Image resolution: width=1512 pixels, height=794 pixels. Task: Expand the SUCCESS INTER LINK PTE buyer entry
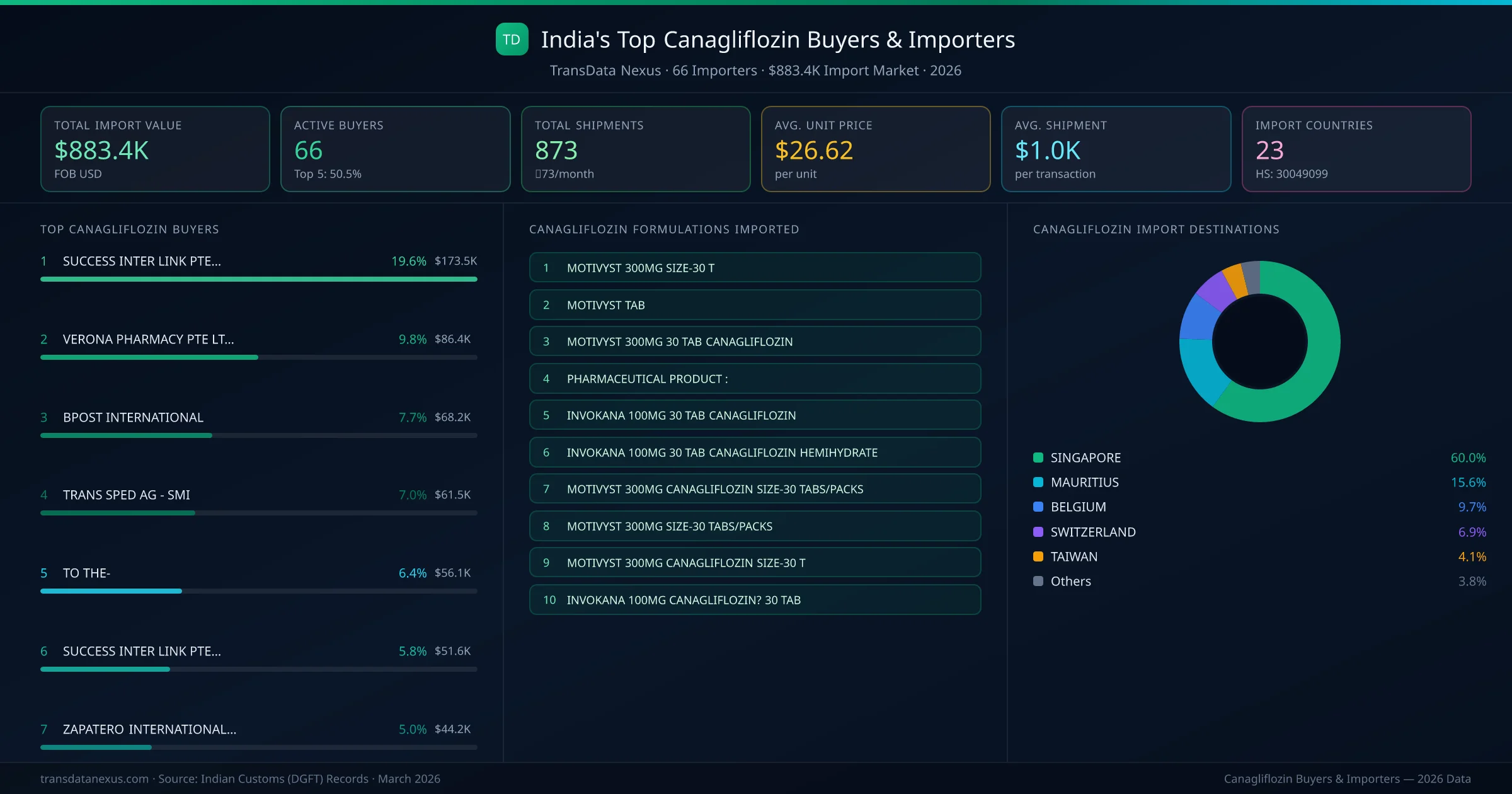(x=142, y=261)
